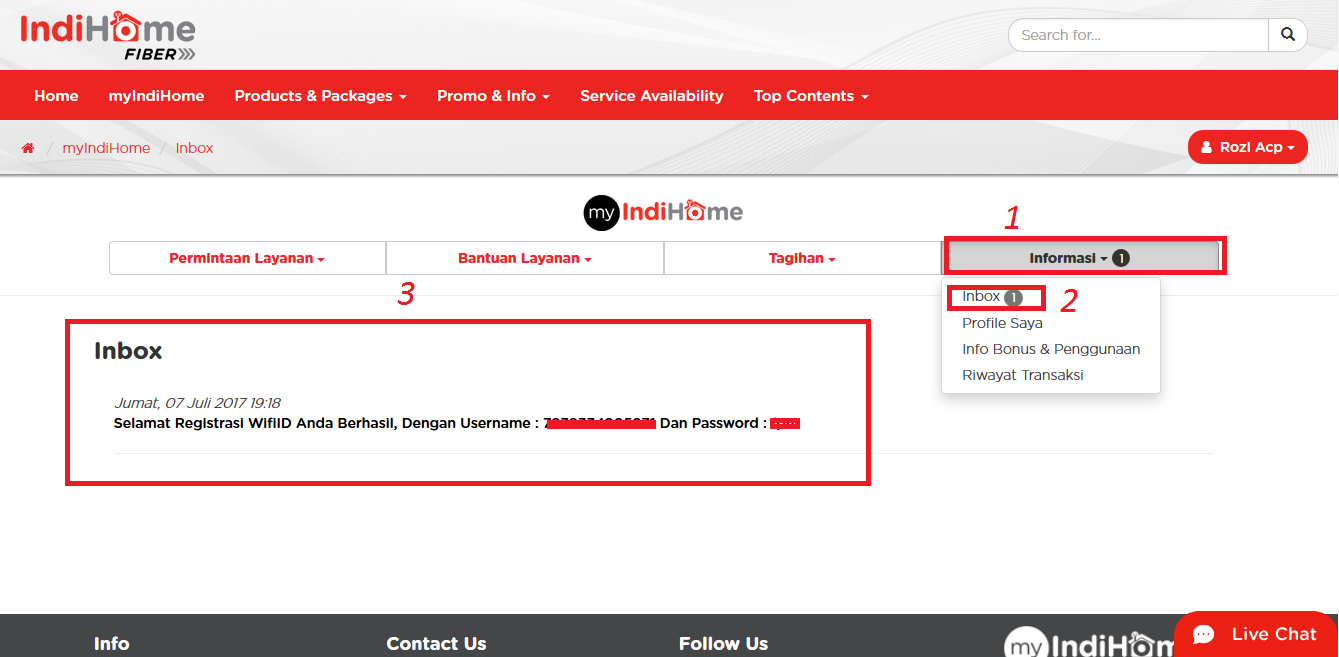Open Riwayat Transaksi

1022,374
